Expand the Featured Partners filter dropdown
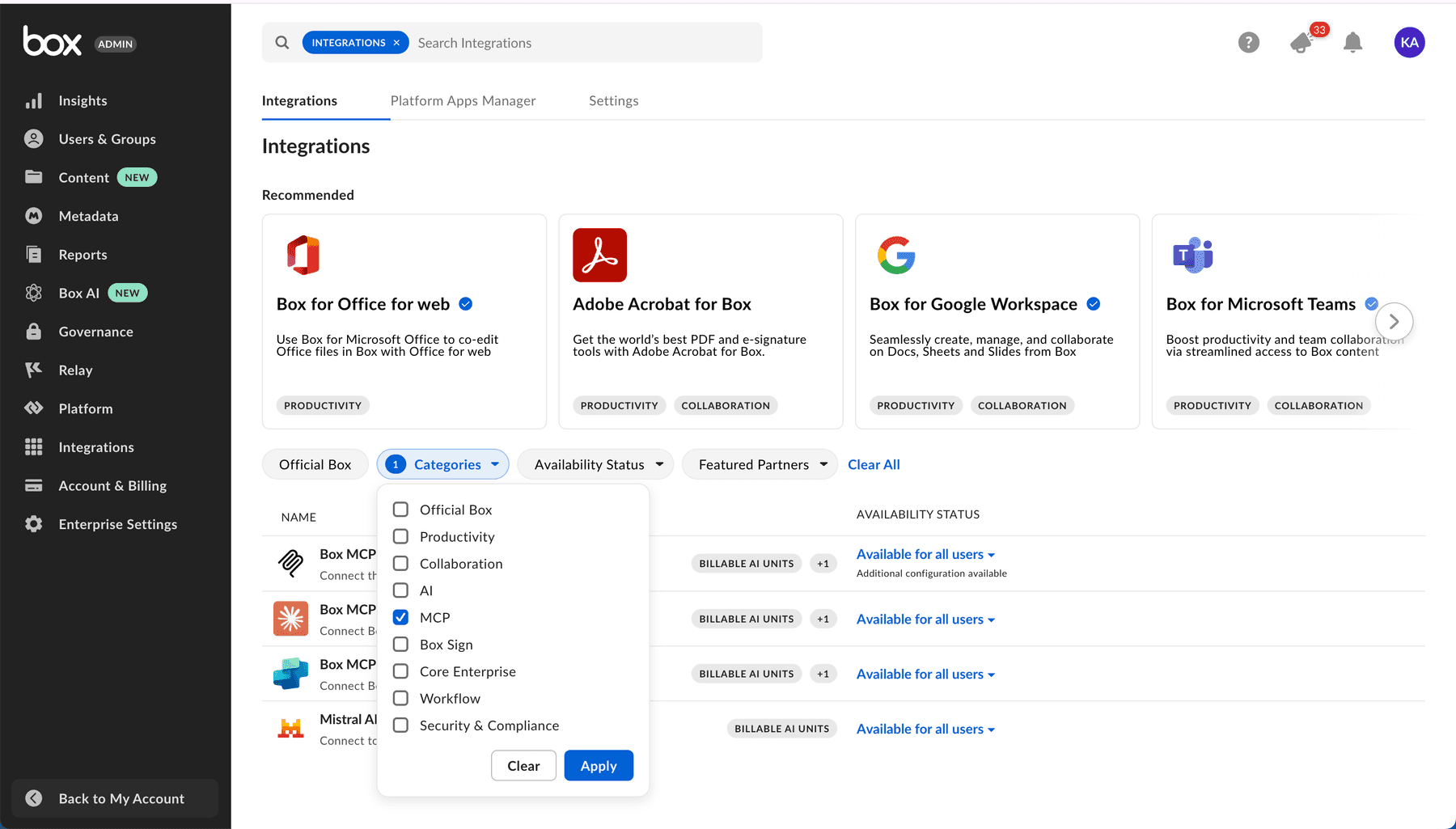 [760, 464]
